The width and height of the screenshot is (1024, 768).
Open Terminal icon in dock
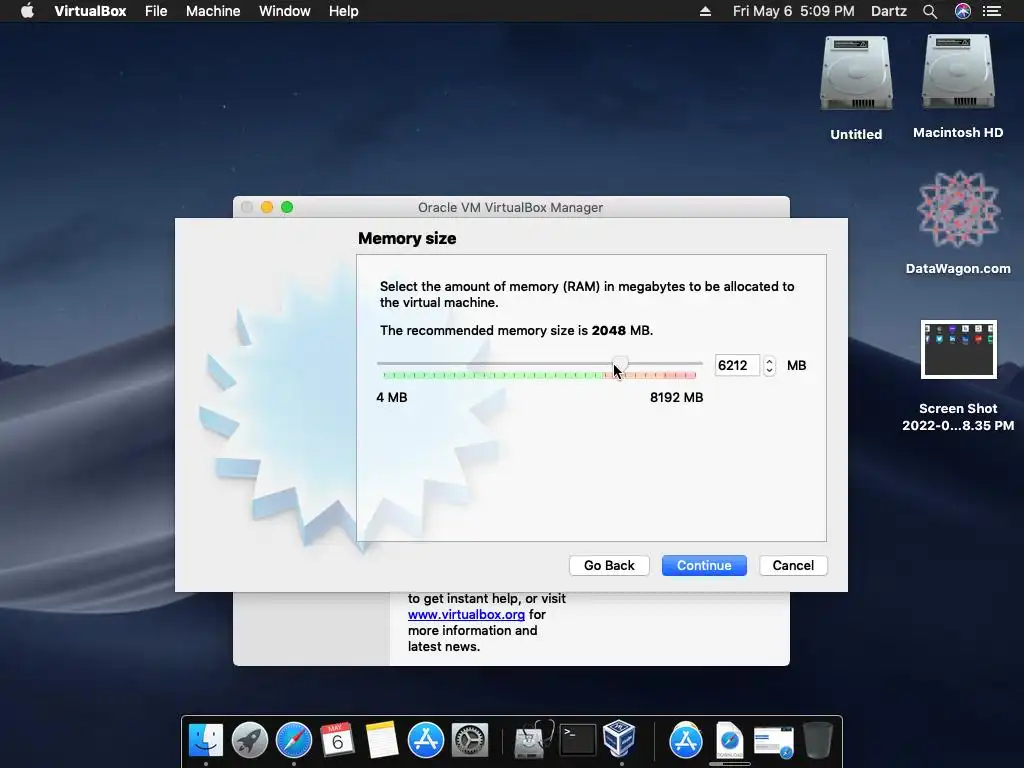578,740
